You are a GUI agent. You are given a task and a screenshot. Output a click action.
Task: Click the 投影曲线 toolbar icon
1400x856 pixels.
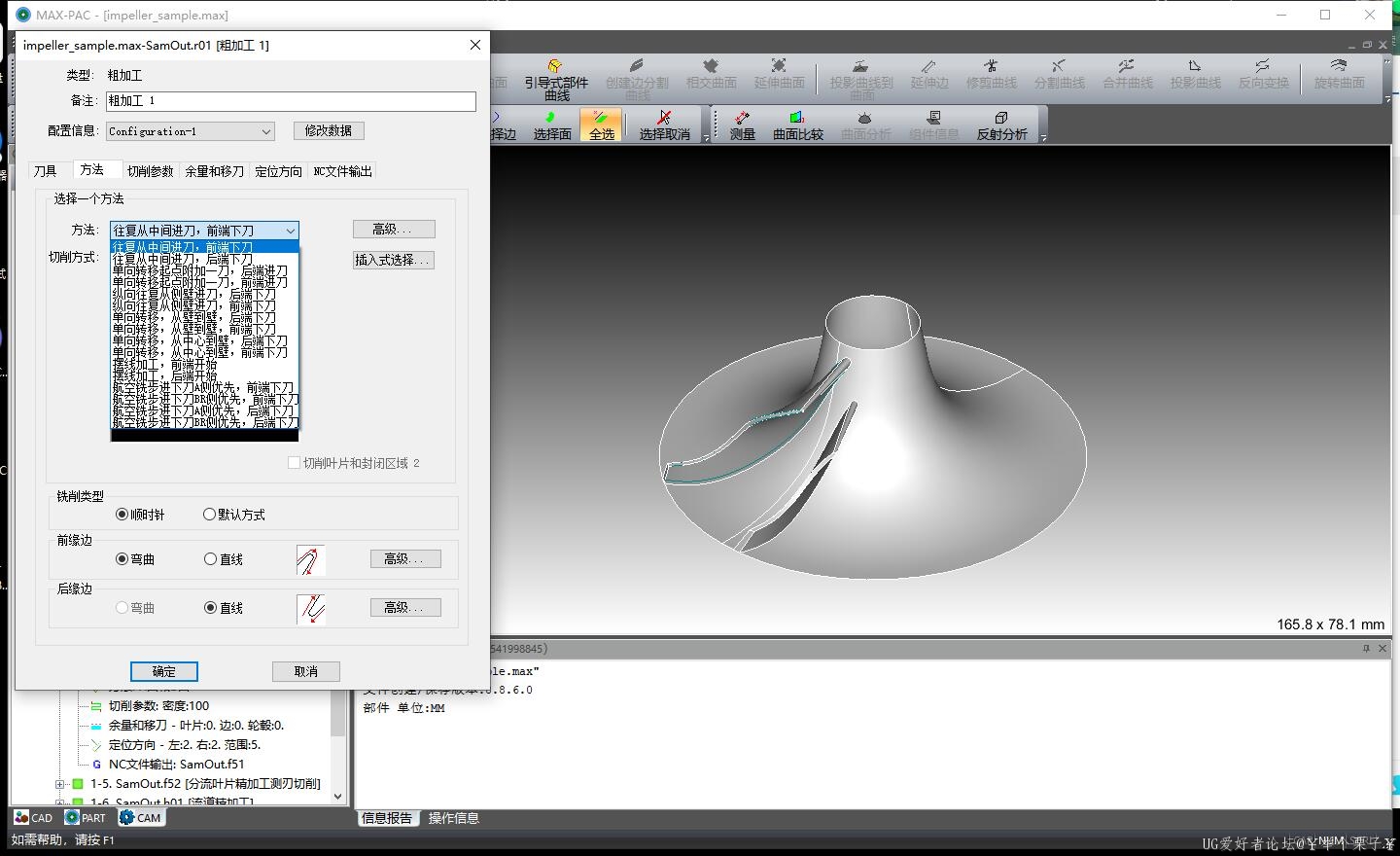pyautogui.click(x=1195, y=74)
